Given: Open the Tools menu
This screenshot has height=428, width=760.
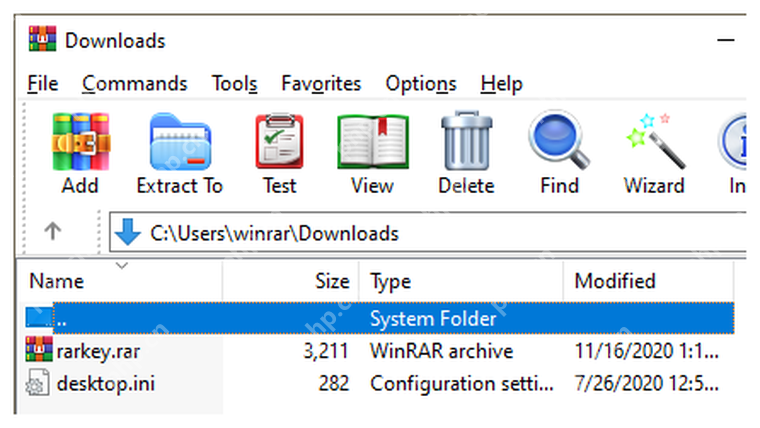Looking at the screenshot, I should 235,84.
